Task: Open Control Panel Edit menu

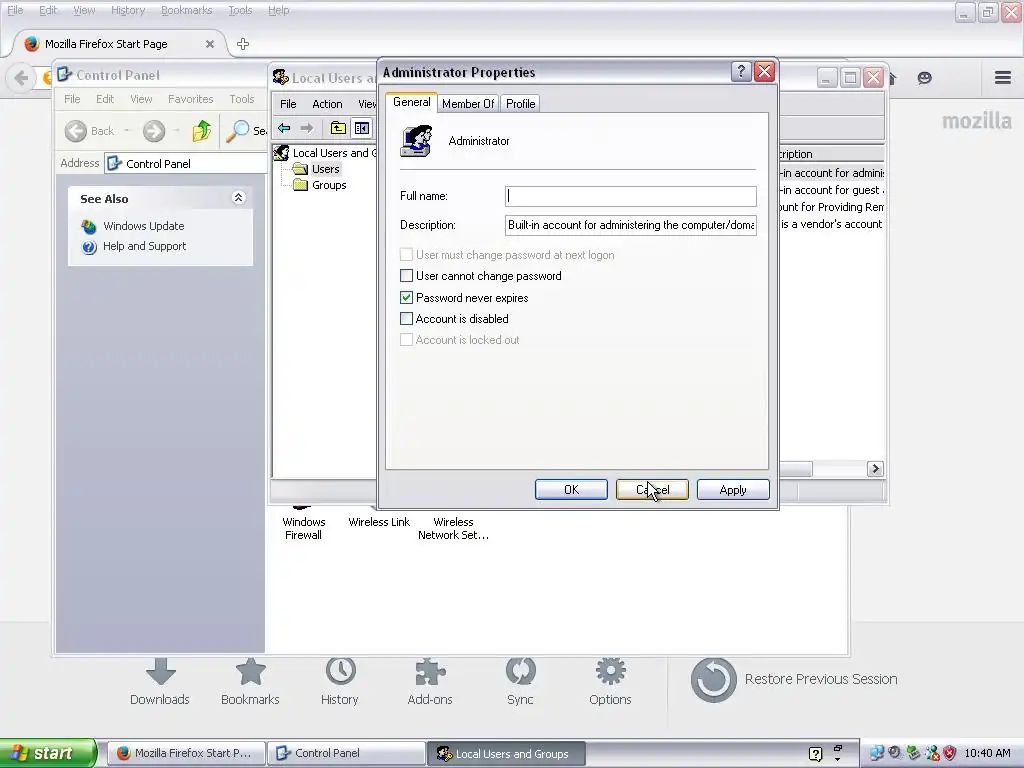Action: click(104, 99)
